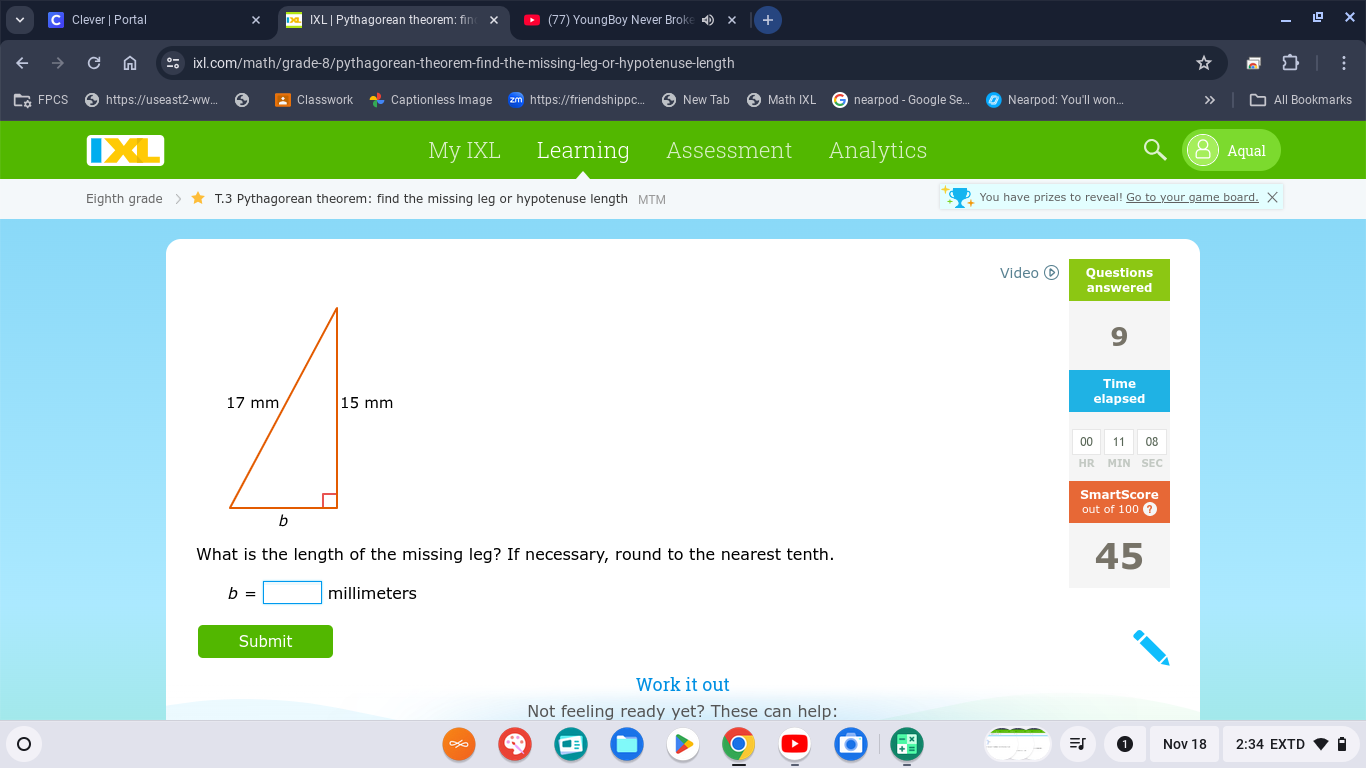
Task: Open the Captionless Image bookmark
Action: (x=430, y=100)
